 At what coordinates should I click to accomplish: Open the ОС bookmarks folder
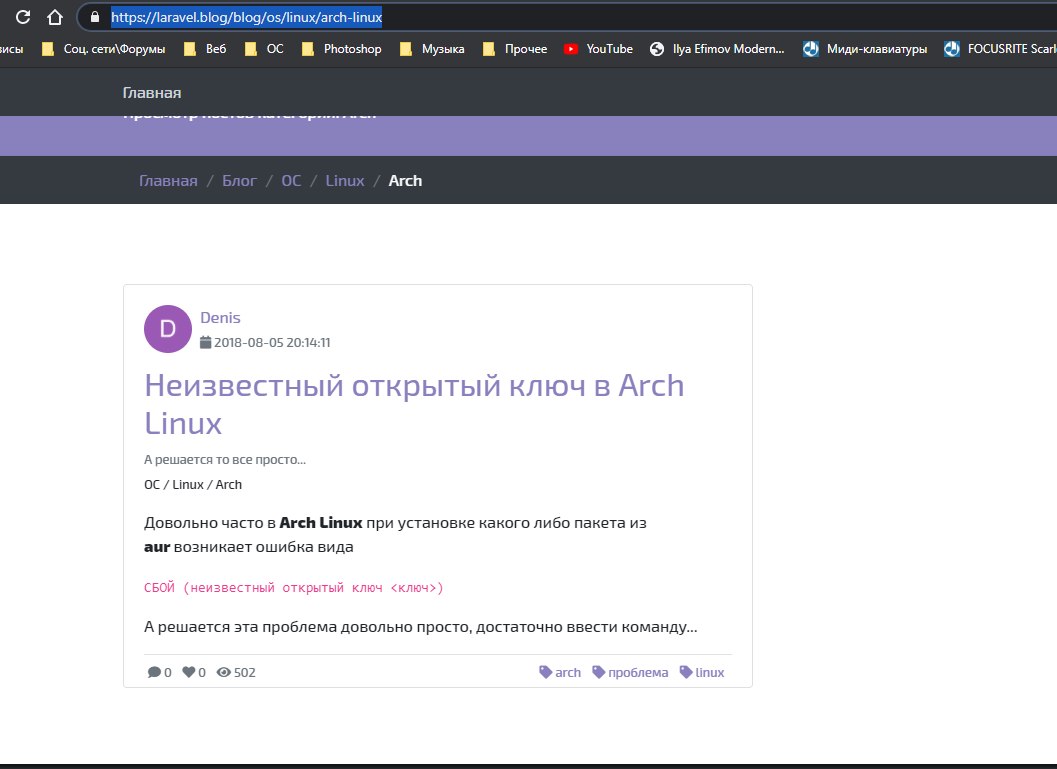tap(264, 49)
